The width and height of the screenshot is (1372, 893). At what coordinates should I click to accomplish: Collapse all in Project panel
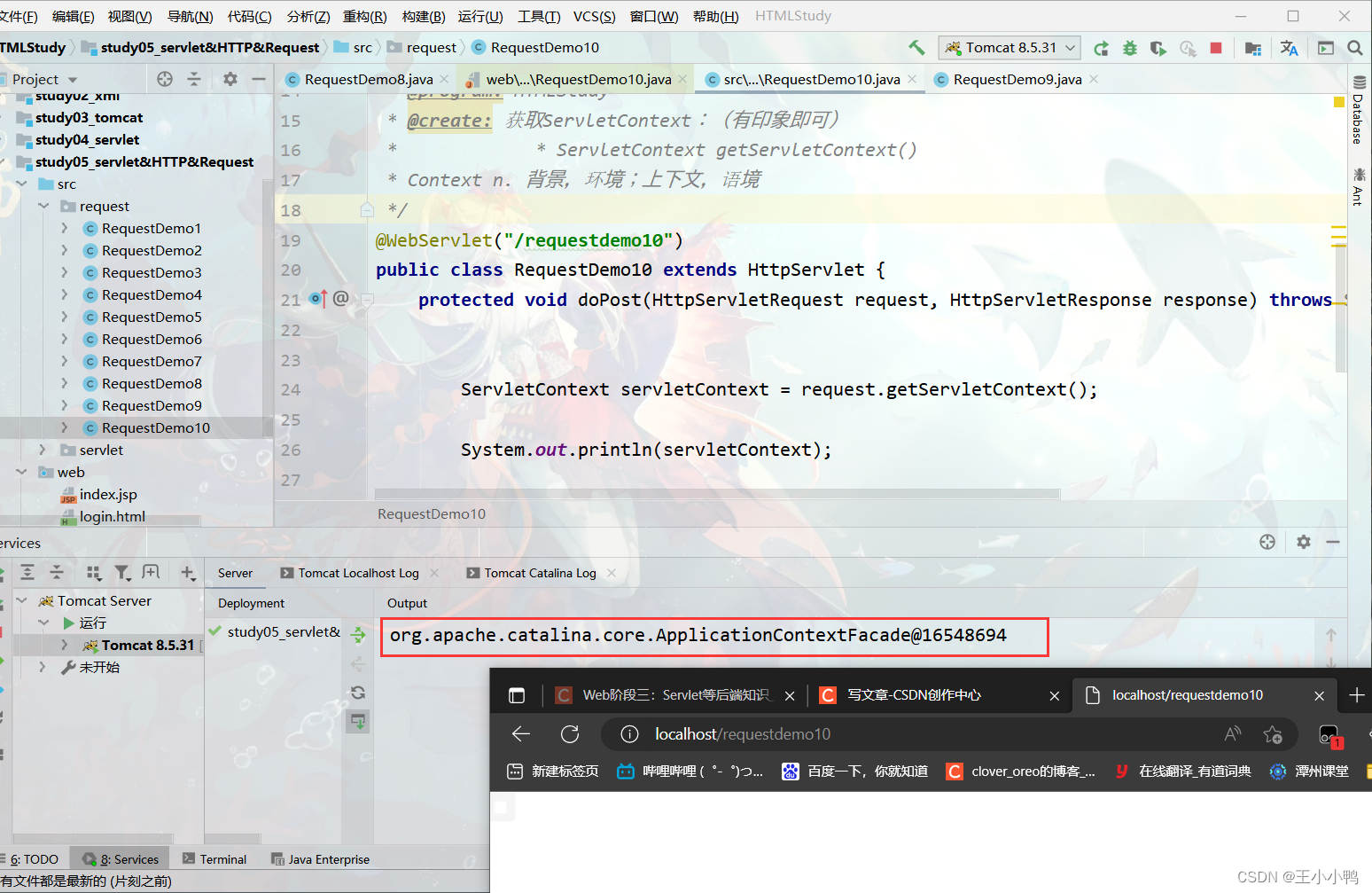pos(194,79)
